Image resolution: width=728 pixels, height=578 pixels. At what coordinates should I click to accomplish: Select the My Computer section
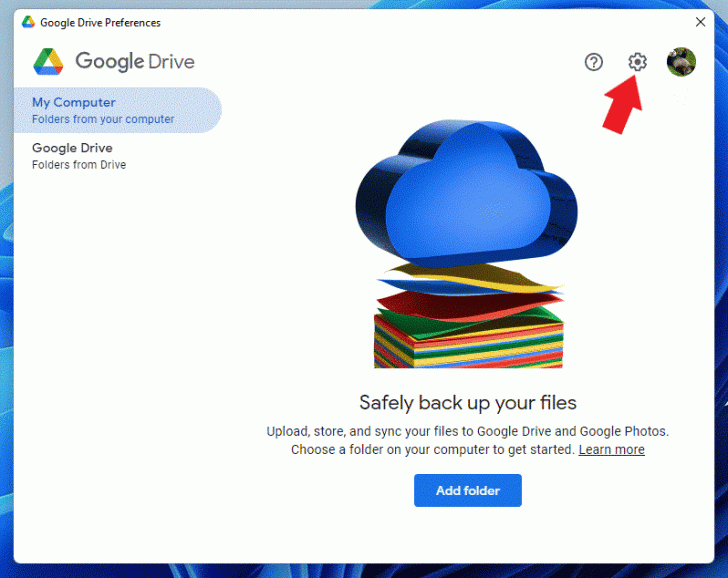(x=117, y=110)
